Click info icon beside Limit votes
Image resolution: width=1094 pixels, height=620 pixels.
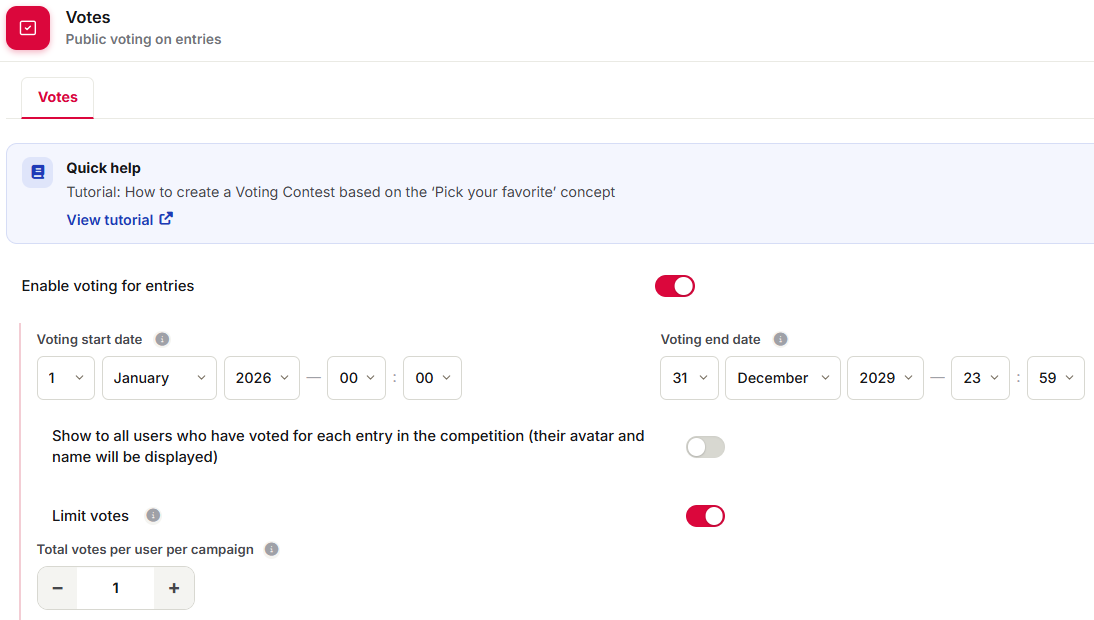click(153, 515)
